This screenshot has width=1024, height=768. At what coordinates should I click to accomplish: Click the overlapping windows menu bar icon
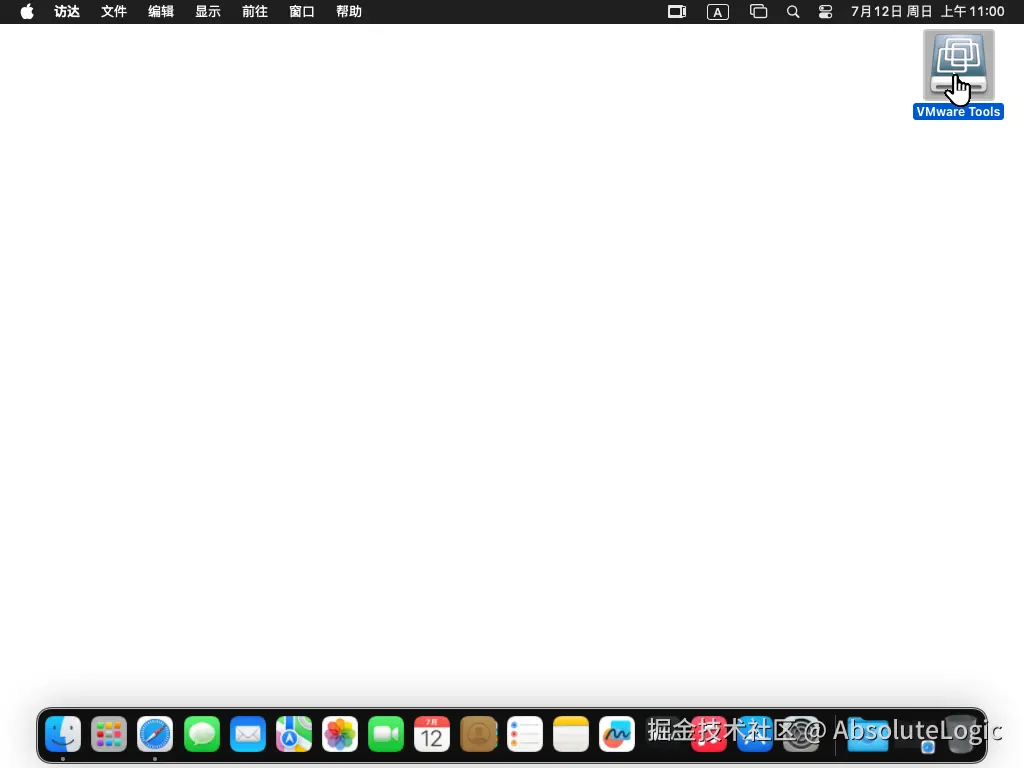tap(758, 12)
